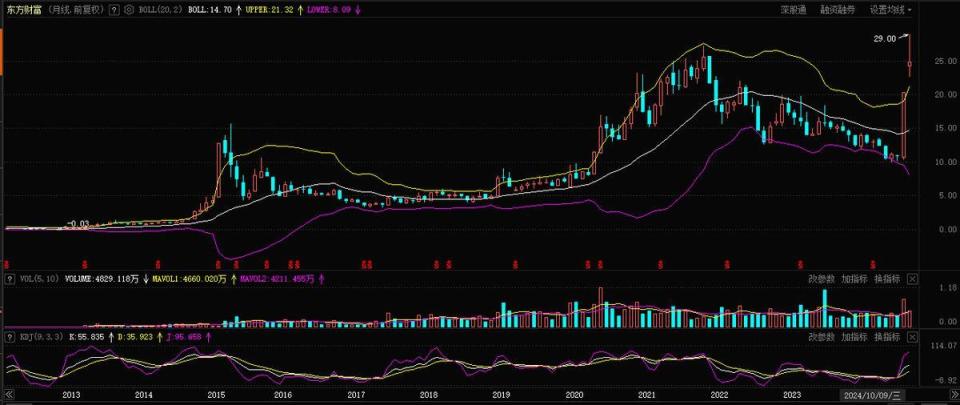Click the BOLL:14.70 value
Image resolution: width=960 pixels, height=405 pixels.
pyautogui.click(x=210, y=10)
